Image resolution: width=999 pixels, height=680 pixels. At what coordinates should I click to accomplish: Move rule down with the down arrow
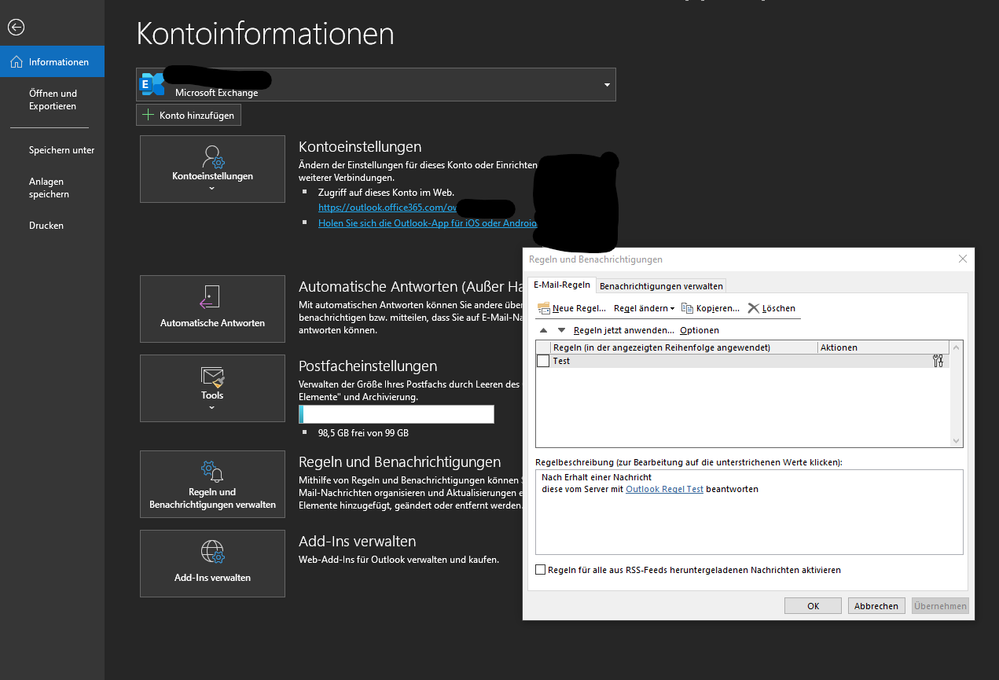pos(561,330)
